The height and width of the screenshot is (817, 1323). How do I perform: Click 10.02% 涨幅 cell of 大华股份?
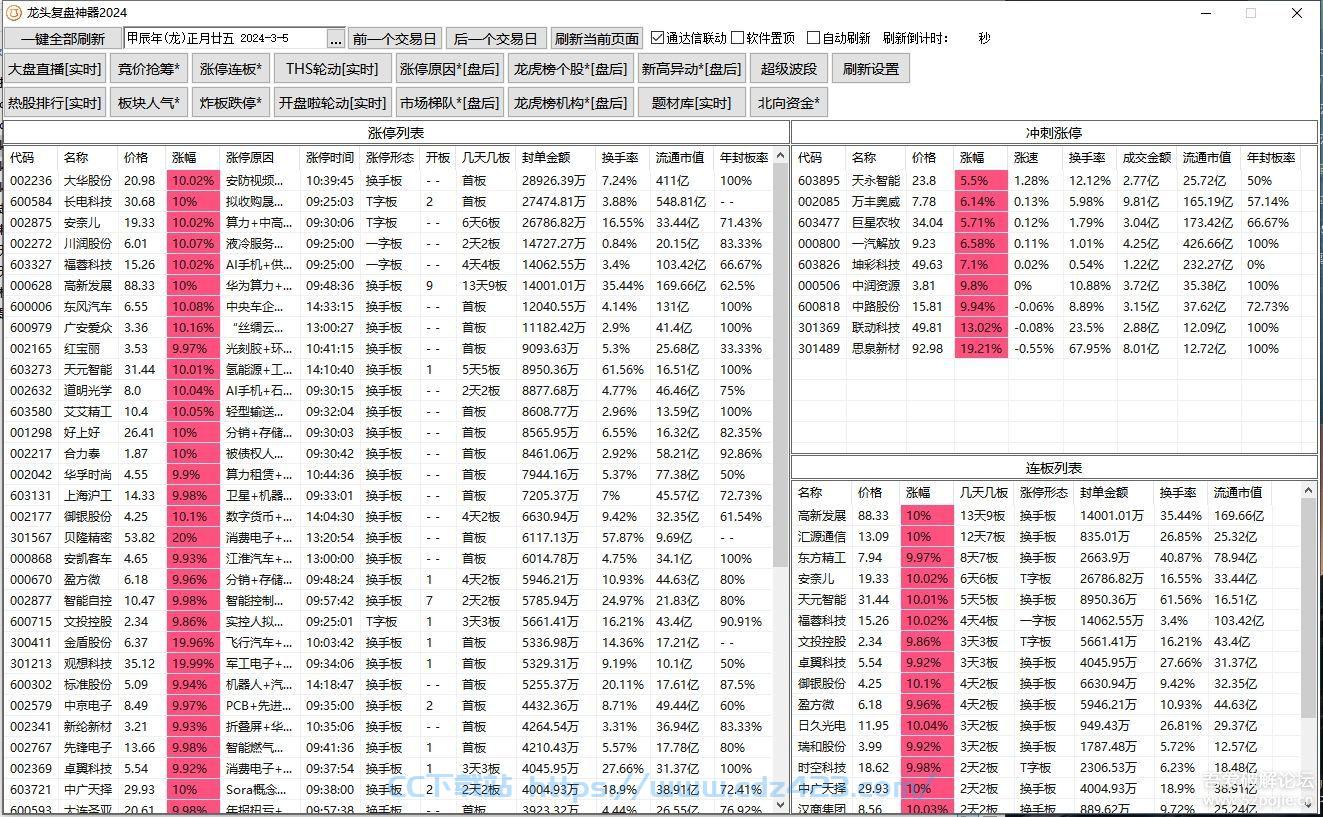pos(192,181)
